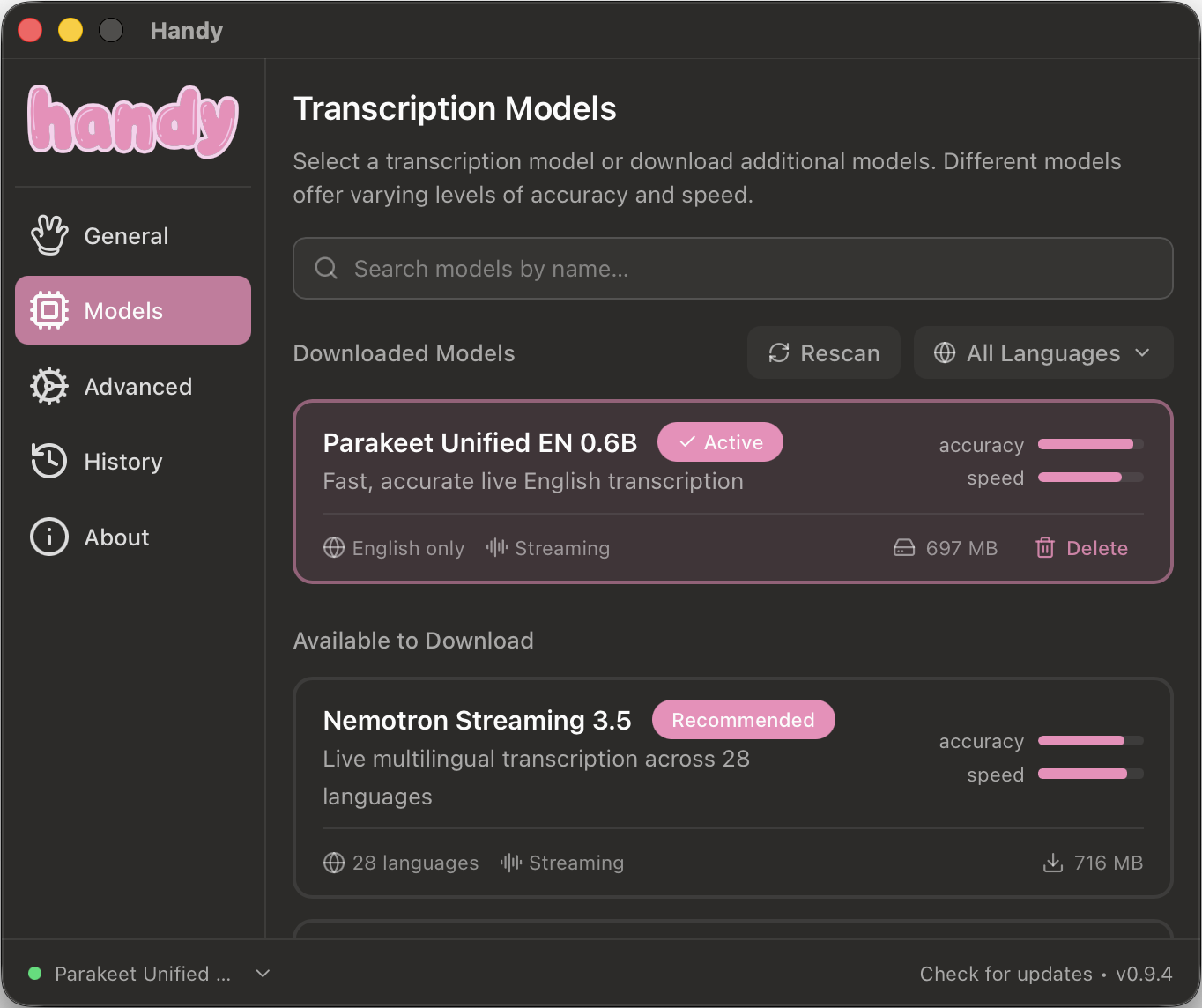Click Parakeet speed bar
Image resolution: width=1202 pixels, height=1008 pixels.
point(1091,477)
